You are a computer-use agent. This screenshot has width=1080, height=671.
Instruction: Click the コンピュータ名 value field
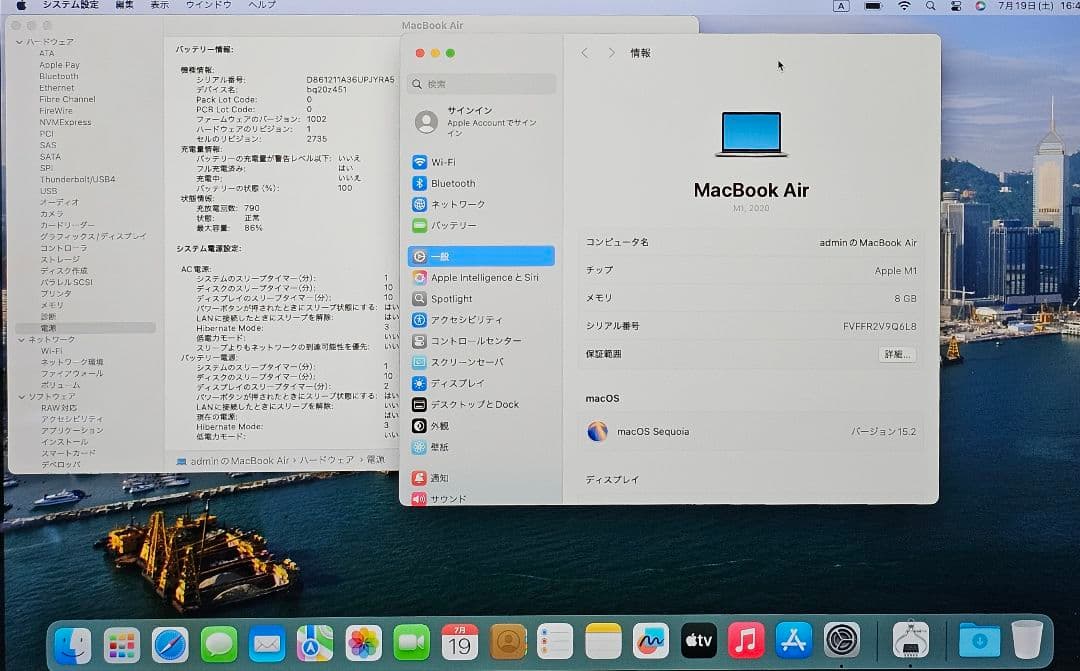click(x=868, y=242)
